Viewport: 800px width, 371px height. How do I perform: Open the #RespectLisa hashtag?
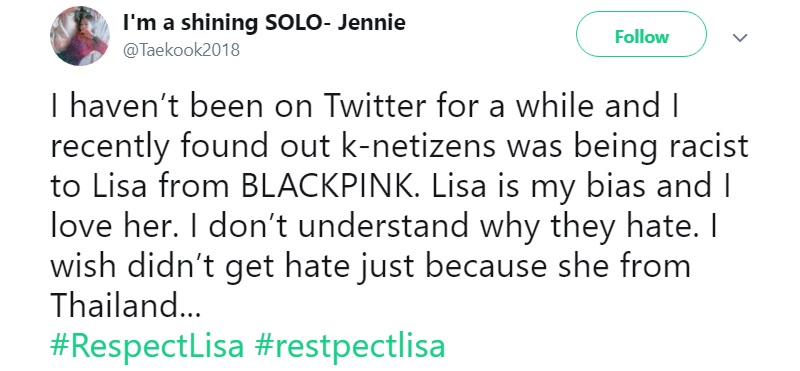(147, 345)
